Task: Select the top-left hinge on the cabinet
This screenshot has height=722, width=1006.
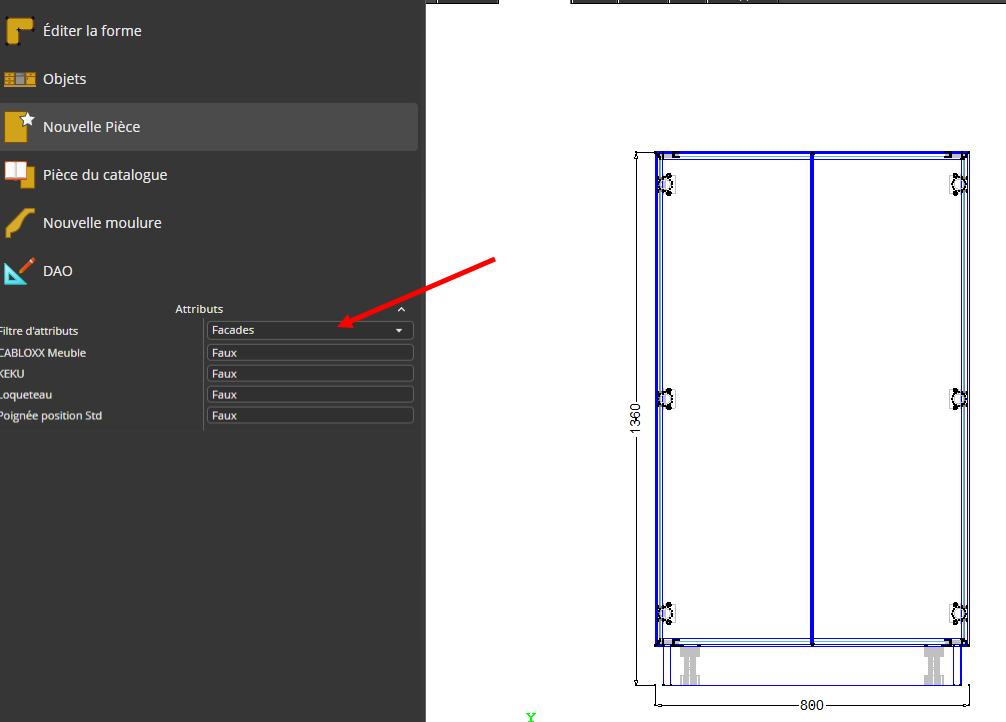Action: pyautogui.click(x=666, y=184)
